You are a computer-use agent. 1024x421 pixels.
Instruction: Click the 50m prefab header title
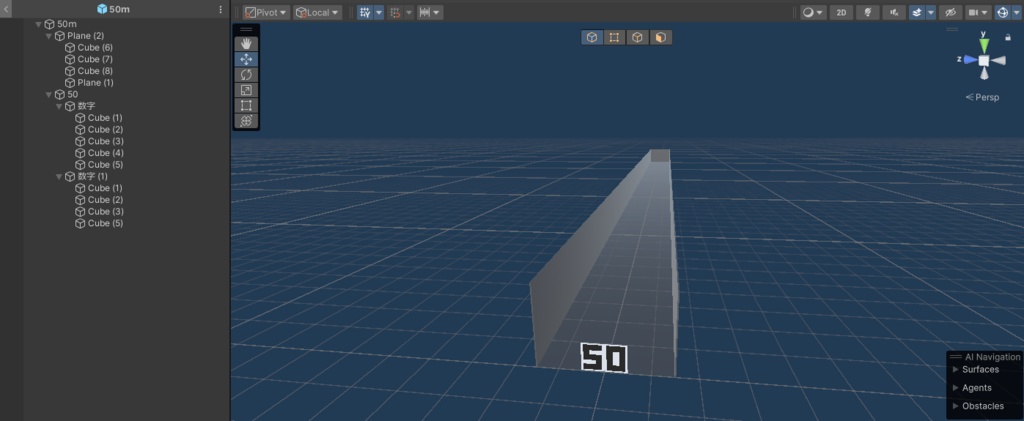(x=113, y=9)
